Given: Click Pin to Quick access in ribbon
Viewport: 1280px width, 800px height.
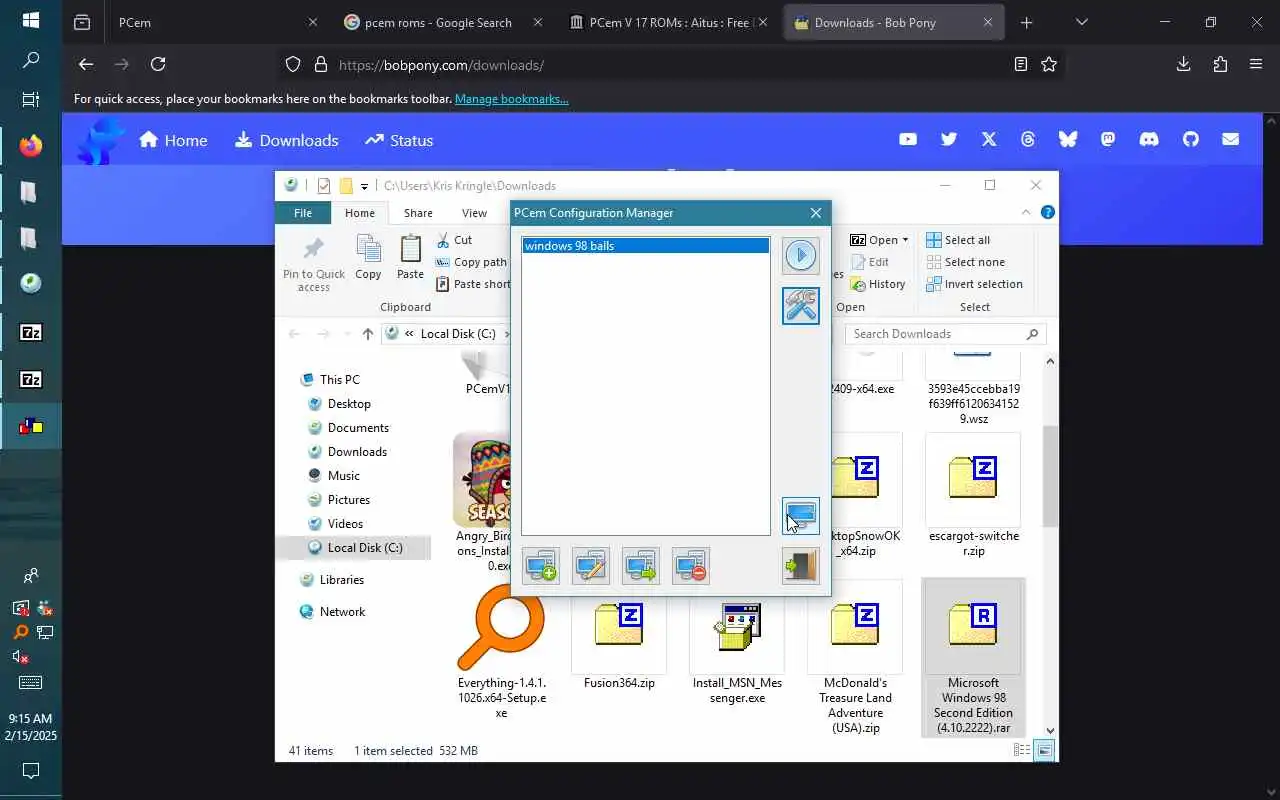Looking at the screenshot, I should (x=314, y=265).
